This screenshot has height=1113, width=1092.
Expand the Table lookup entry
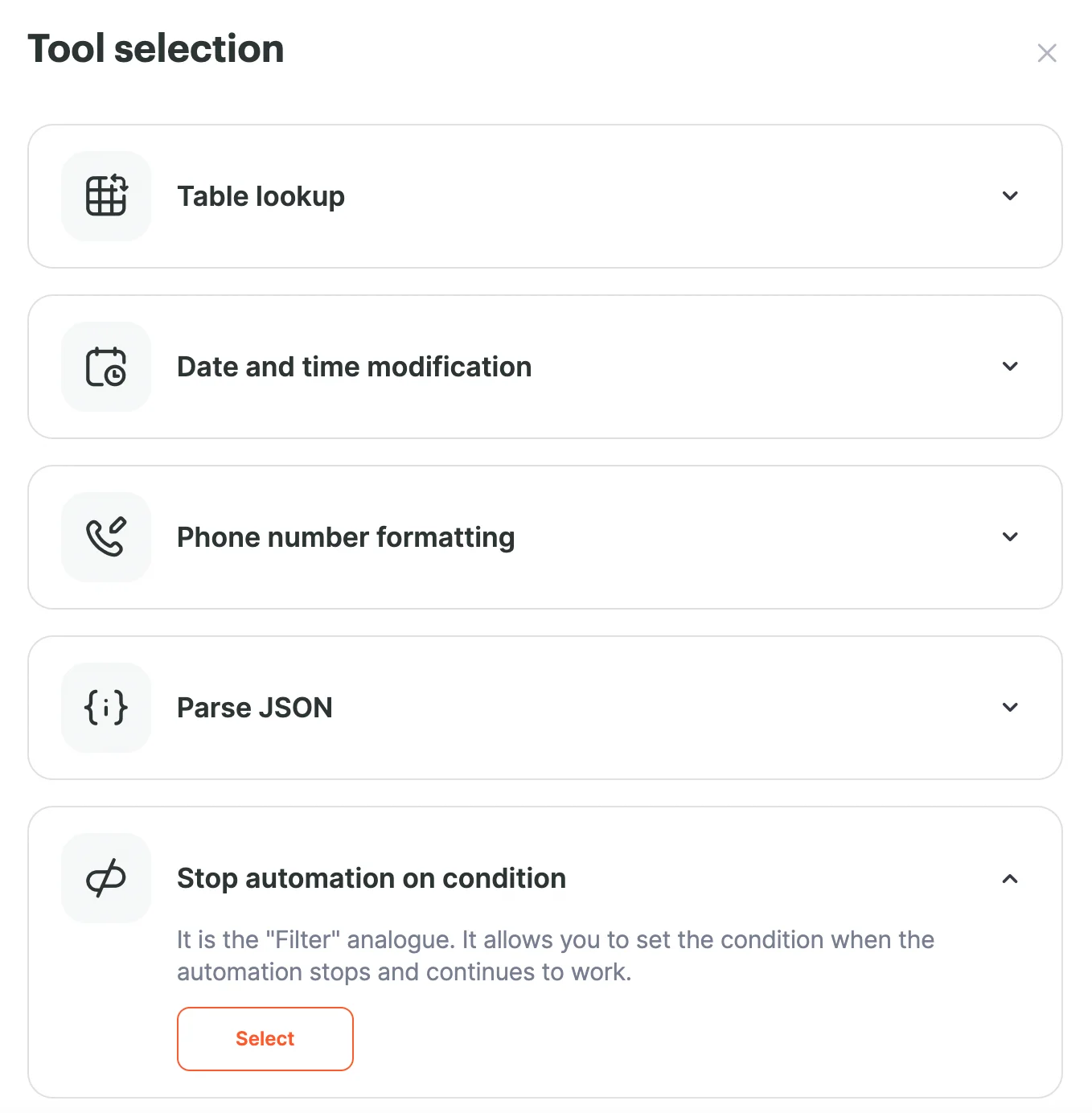click(1010, 195)
